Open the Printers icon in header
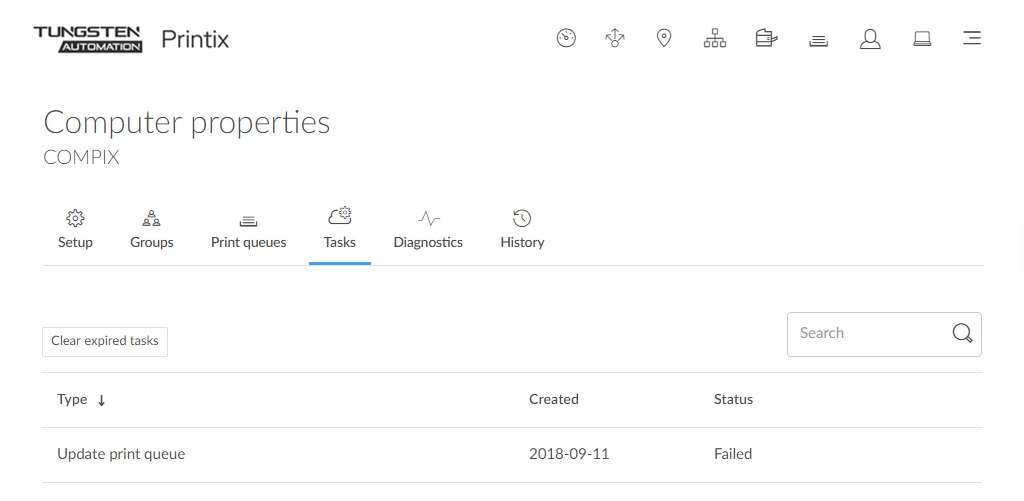Image resolution: width=1024 pixels, height=501 pixels. point(766,39)
